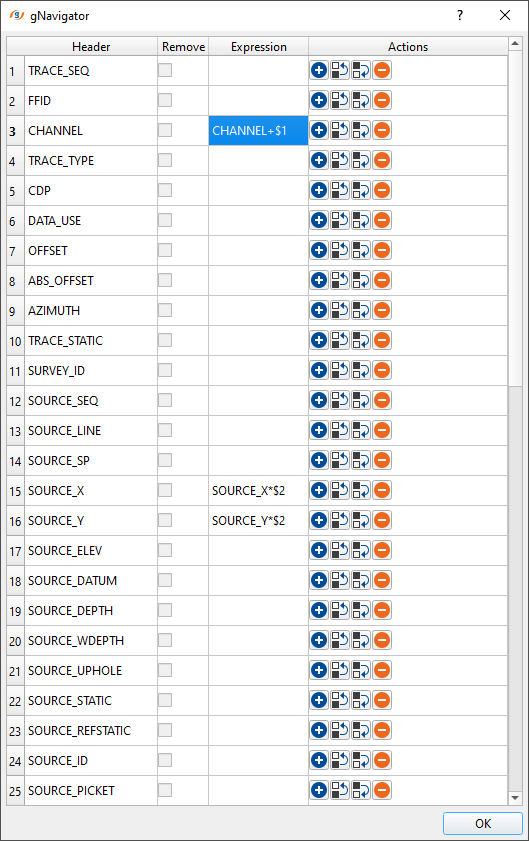This screenshot has width=529, height=841.
Task: Click the orange minus icon for SOURCE_PICKET
Action: tap(382, 790)
